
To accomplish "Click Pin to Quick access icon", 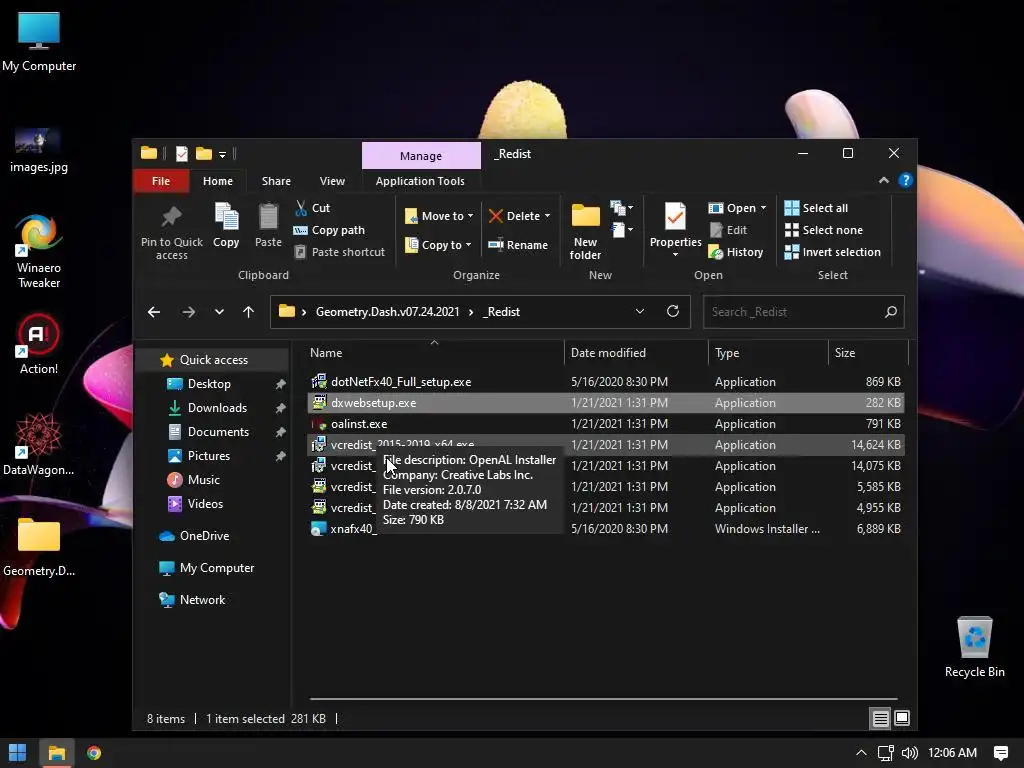I will 171,217.
